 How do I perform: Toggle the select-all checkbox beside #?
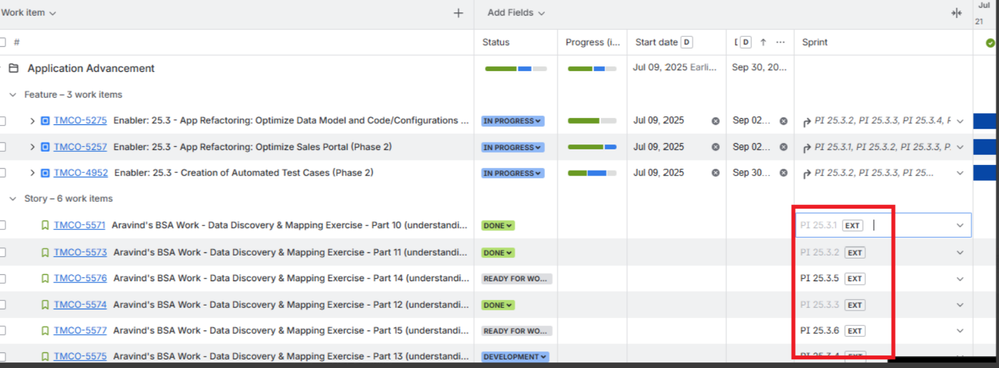click(3, 42)
